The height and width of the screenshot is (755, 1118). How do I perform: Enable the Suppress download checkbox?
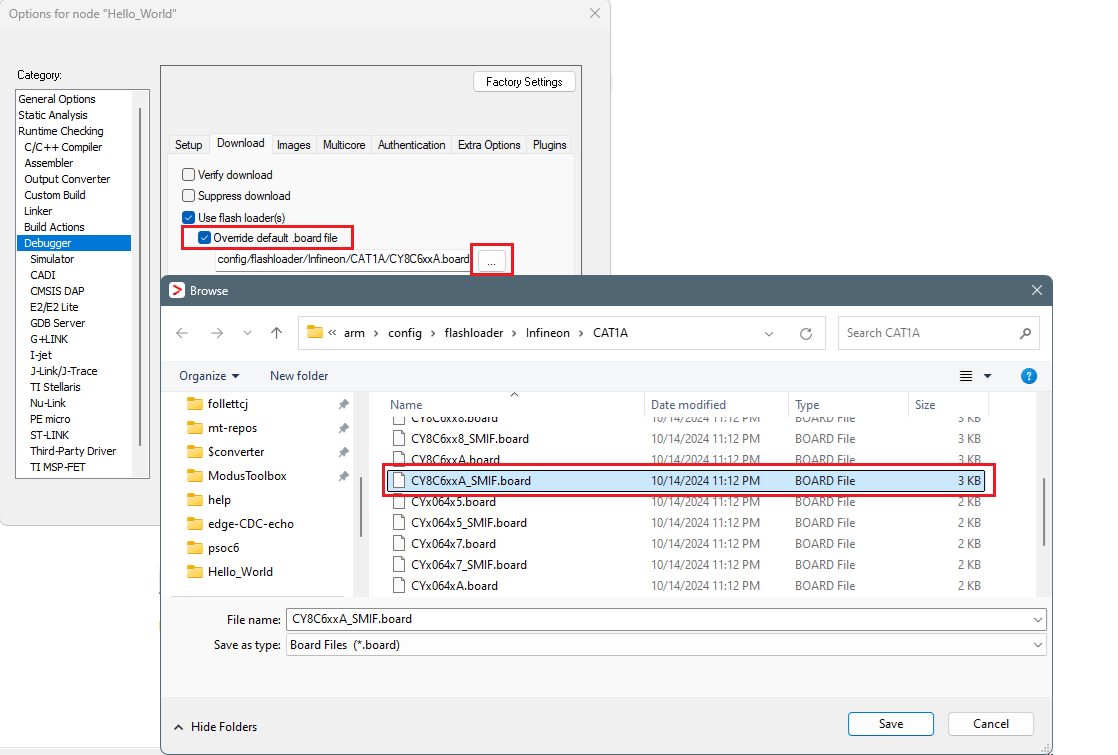(x=188, y=195)
